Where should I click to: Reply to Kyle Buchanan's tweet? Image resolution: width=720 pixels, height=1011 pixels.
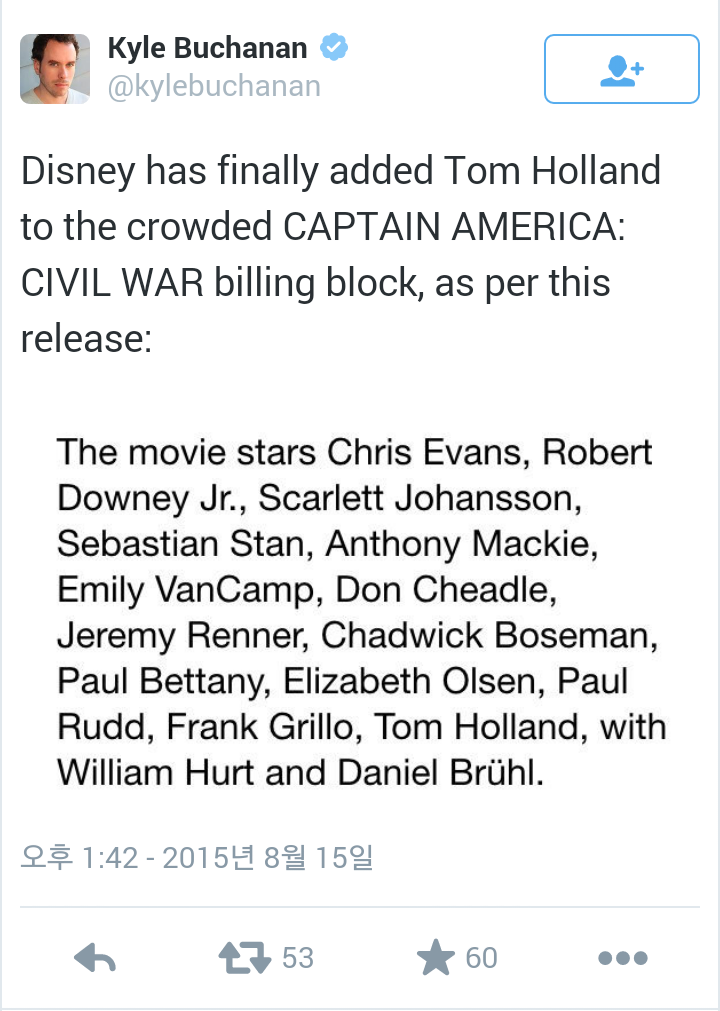point(95,957)
